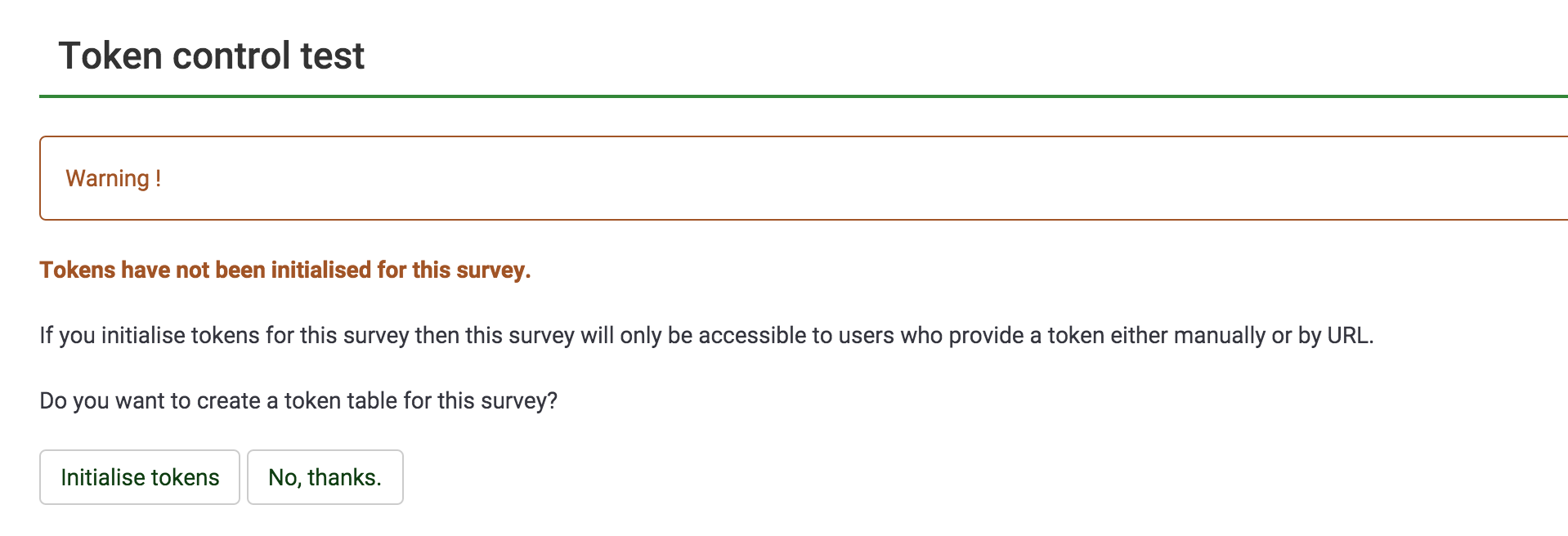Click the "Token control test" heading
Image resolution: width=1568 pixels, height=536 pixels.
pyautogui.click(x=211, y=56)
